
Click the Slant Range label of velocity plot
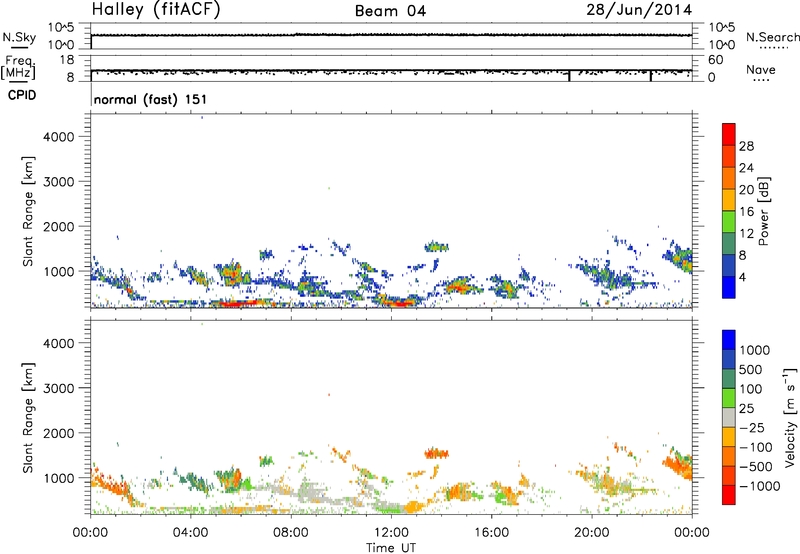[28, 417]
